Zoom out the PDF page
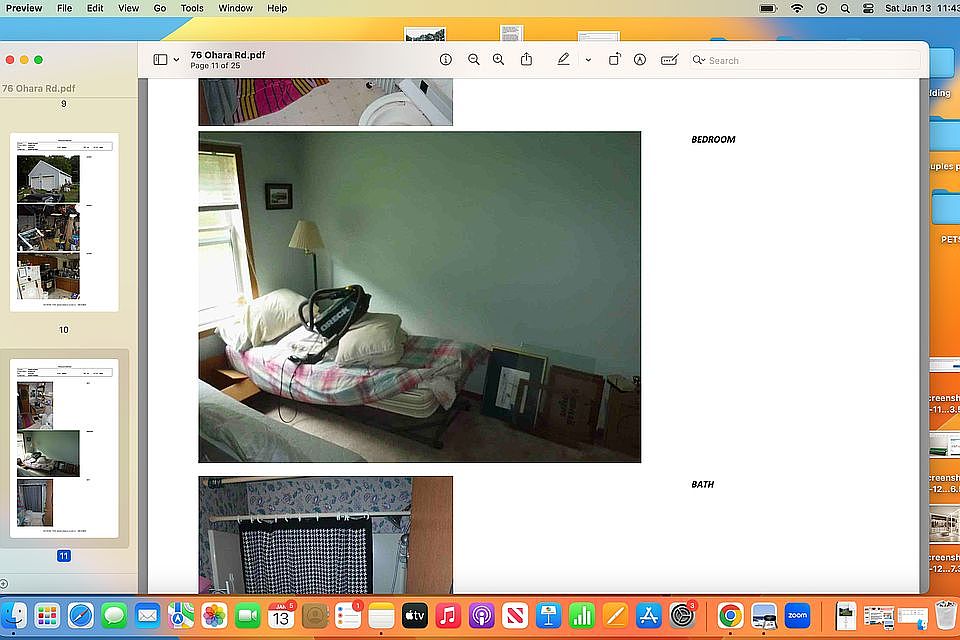 pos(473,60)
